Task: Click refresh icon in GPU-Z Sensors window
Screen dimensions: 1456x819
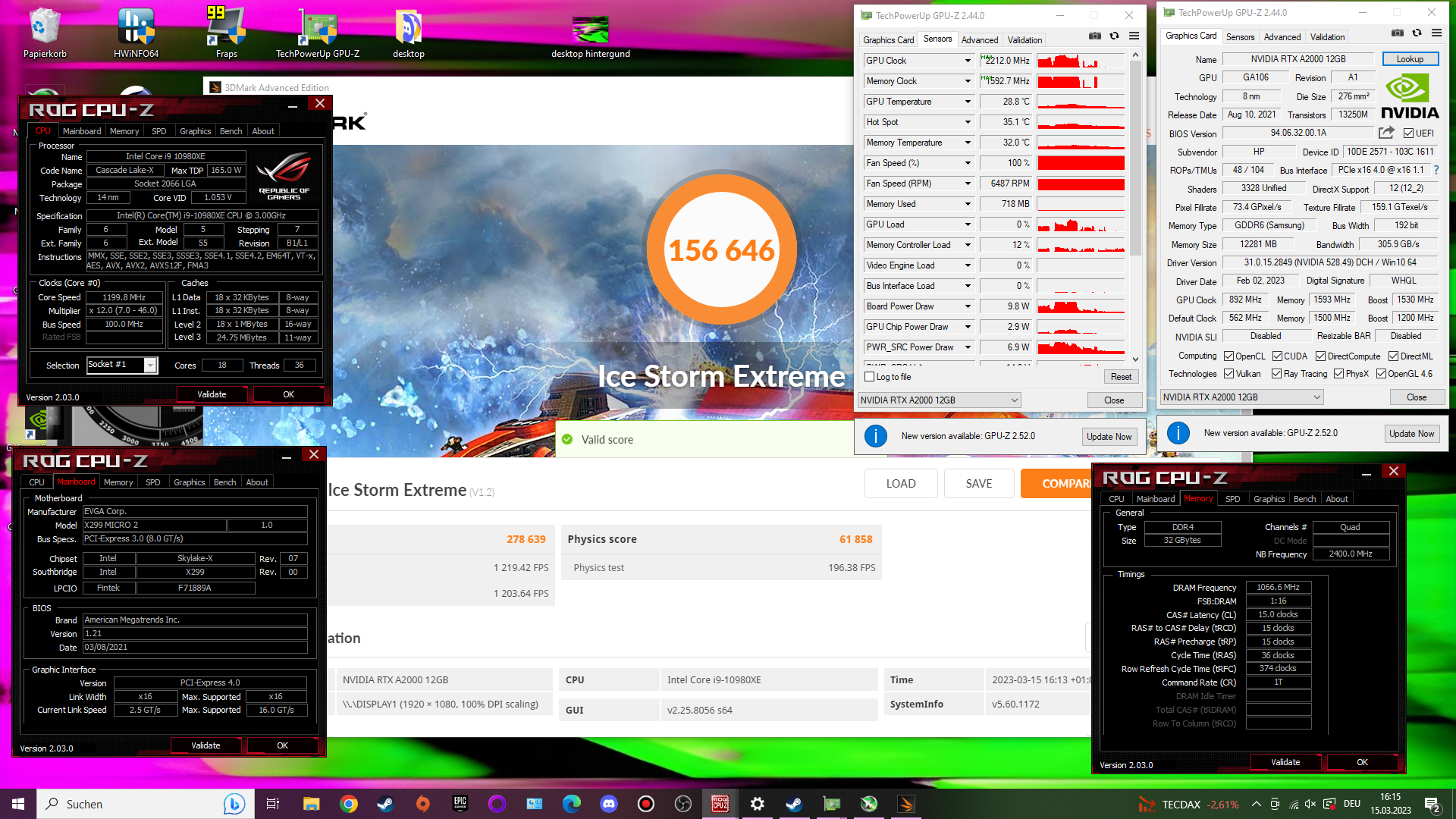Action: click(x=1114, y=36)
